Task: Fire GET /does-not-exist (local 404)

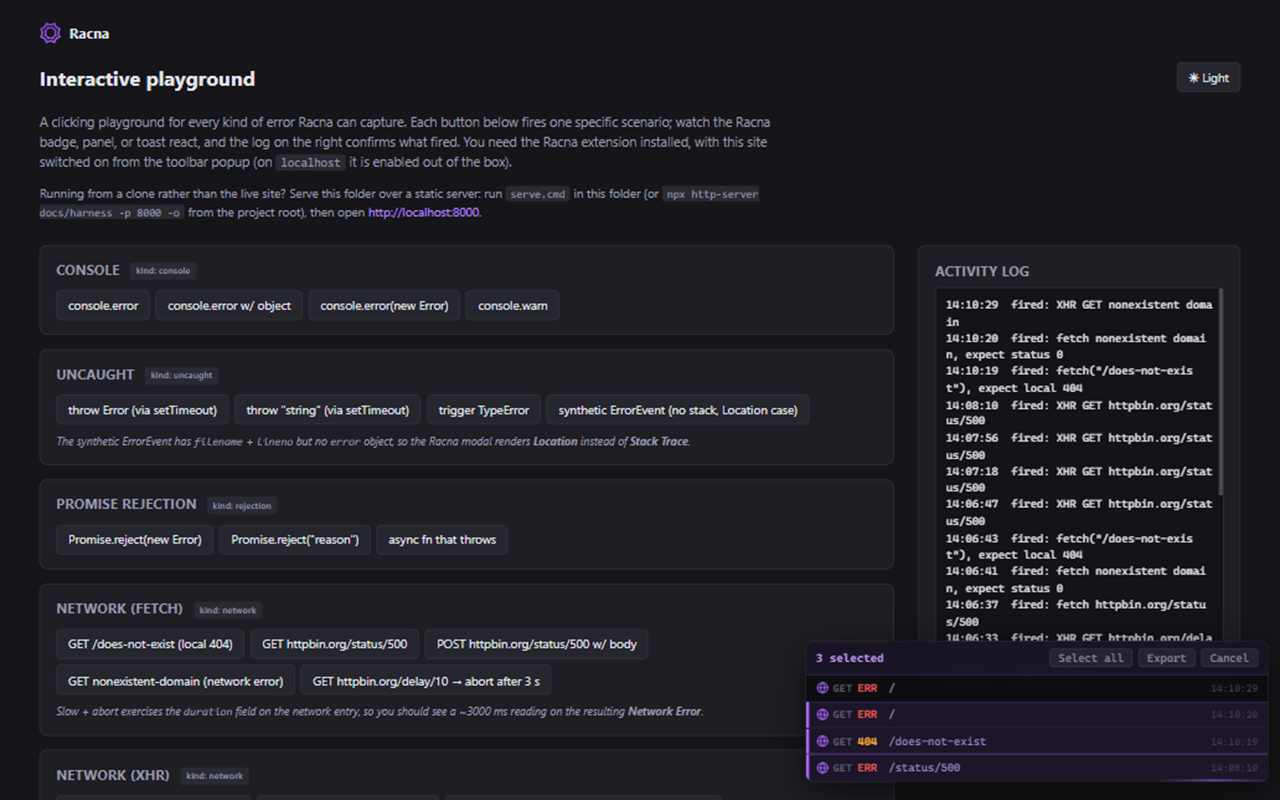Action: (x=150, y=644)
